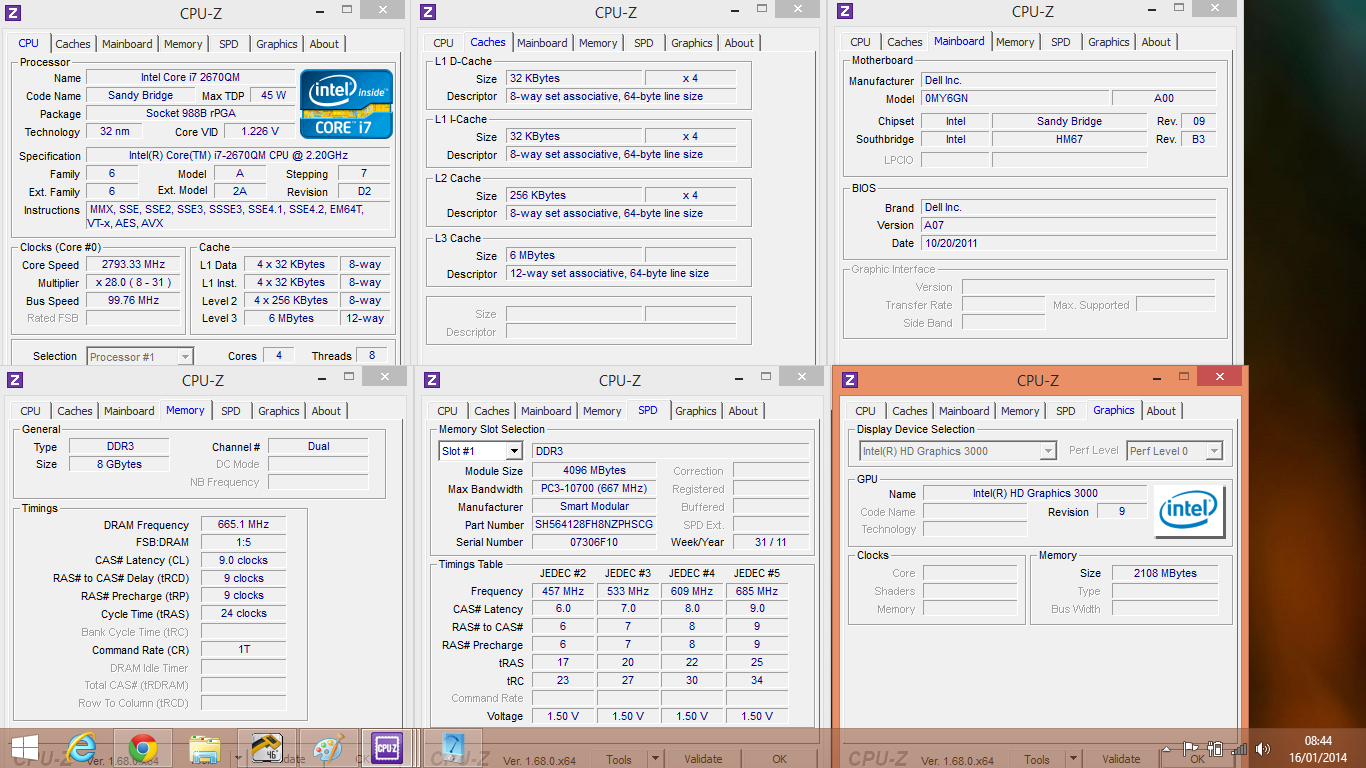Click the Week/Year value 31 / 11
The image size is (1366, 768).
tap(771, 542)
